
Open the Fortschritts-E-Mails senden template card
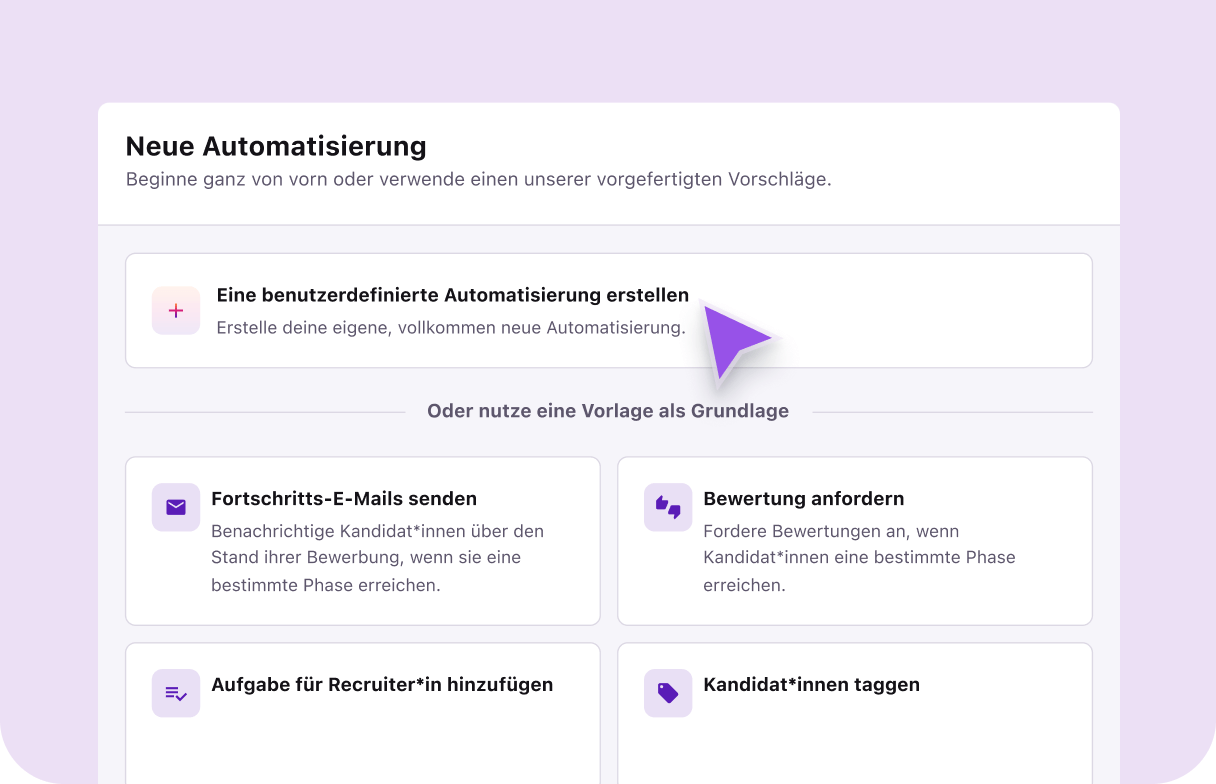point(362,540)
